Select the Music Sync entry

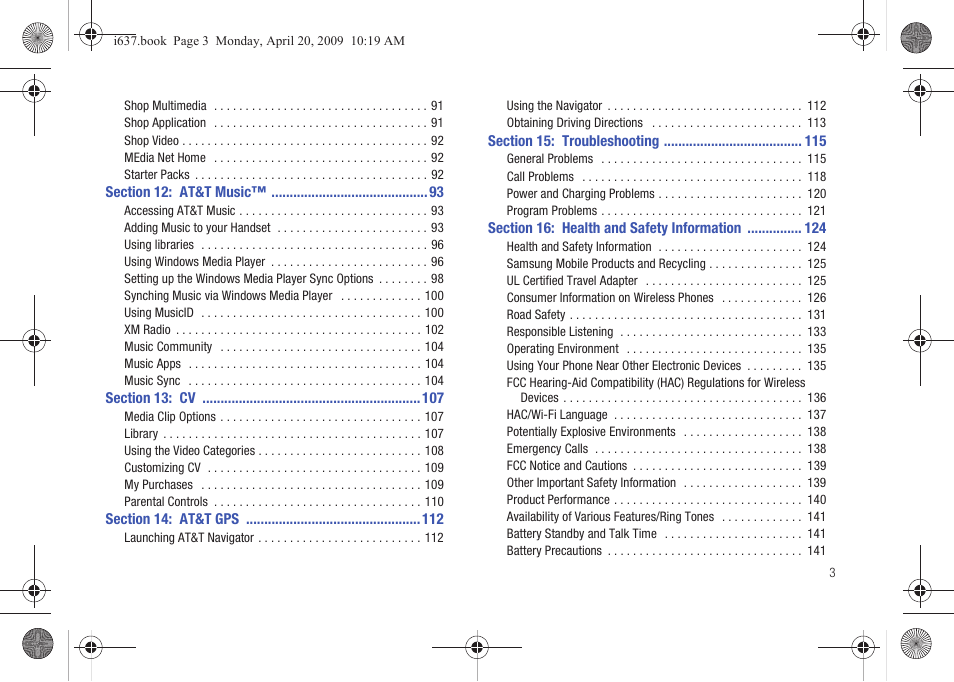[284, 381]
